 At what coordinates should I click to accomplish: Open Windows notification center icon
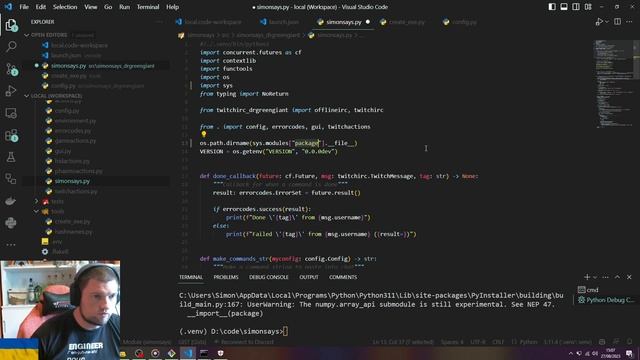tap(629, 353)
